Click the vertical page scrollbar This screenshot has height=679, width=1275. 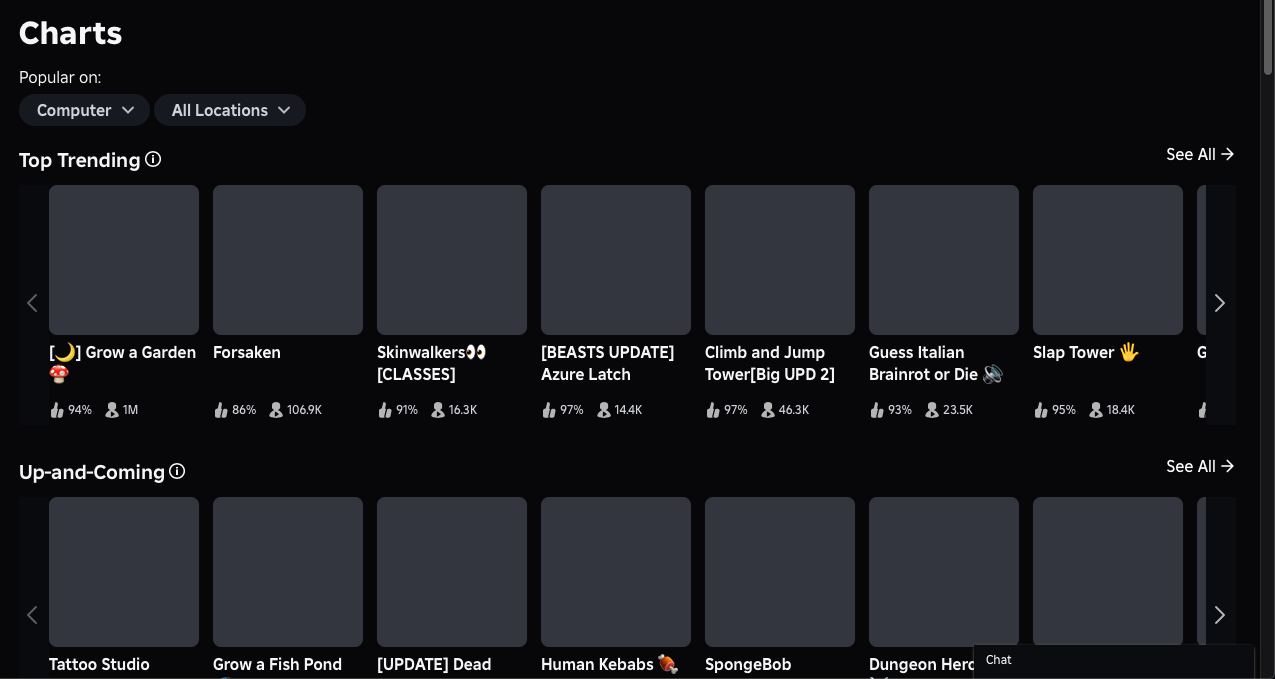1267,40
